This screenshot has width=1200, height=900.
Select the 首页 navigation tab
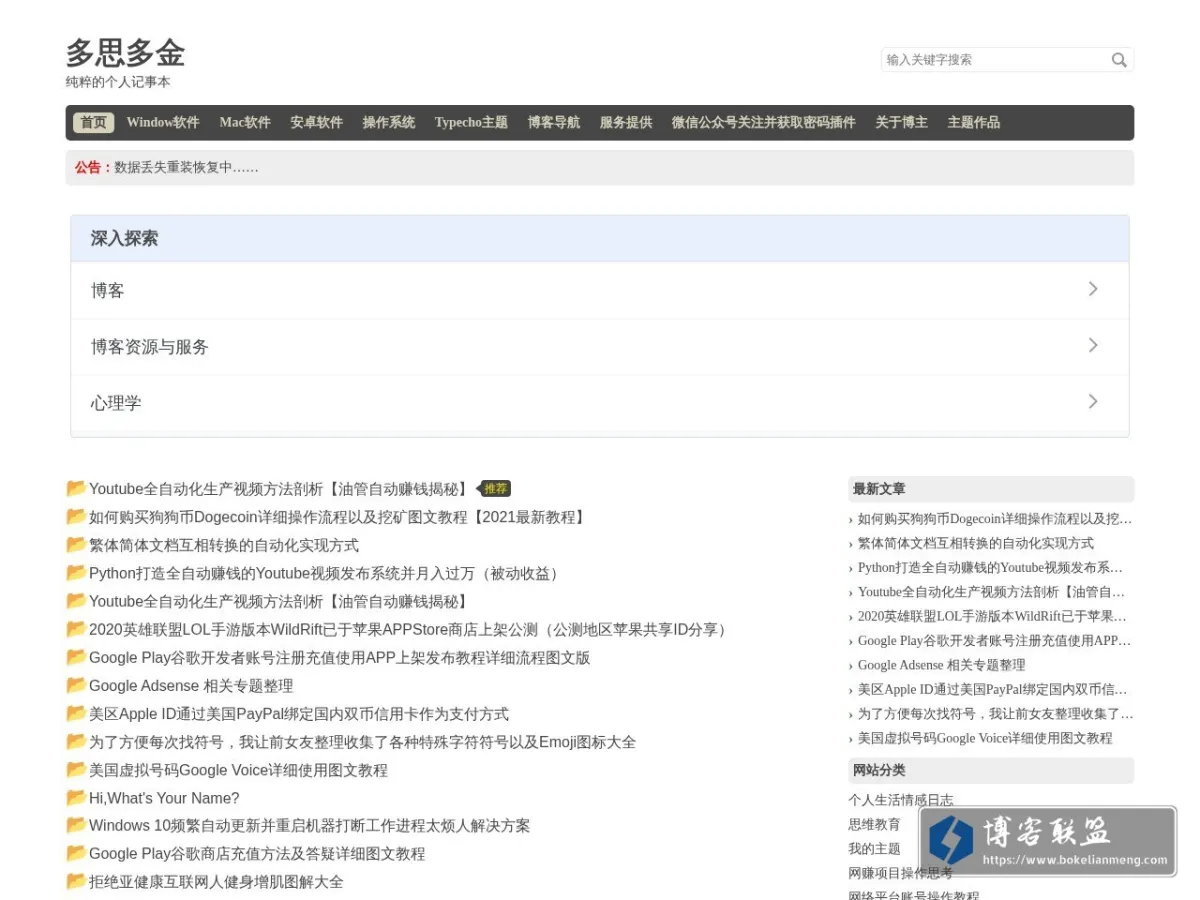coord(93,122)
